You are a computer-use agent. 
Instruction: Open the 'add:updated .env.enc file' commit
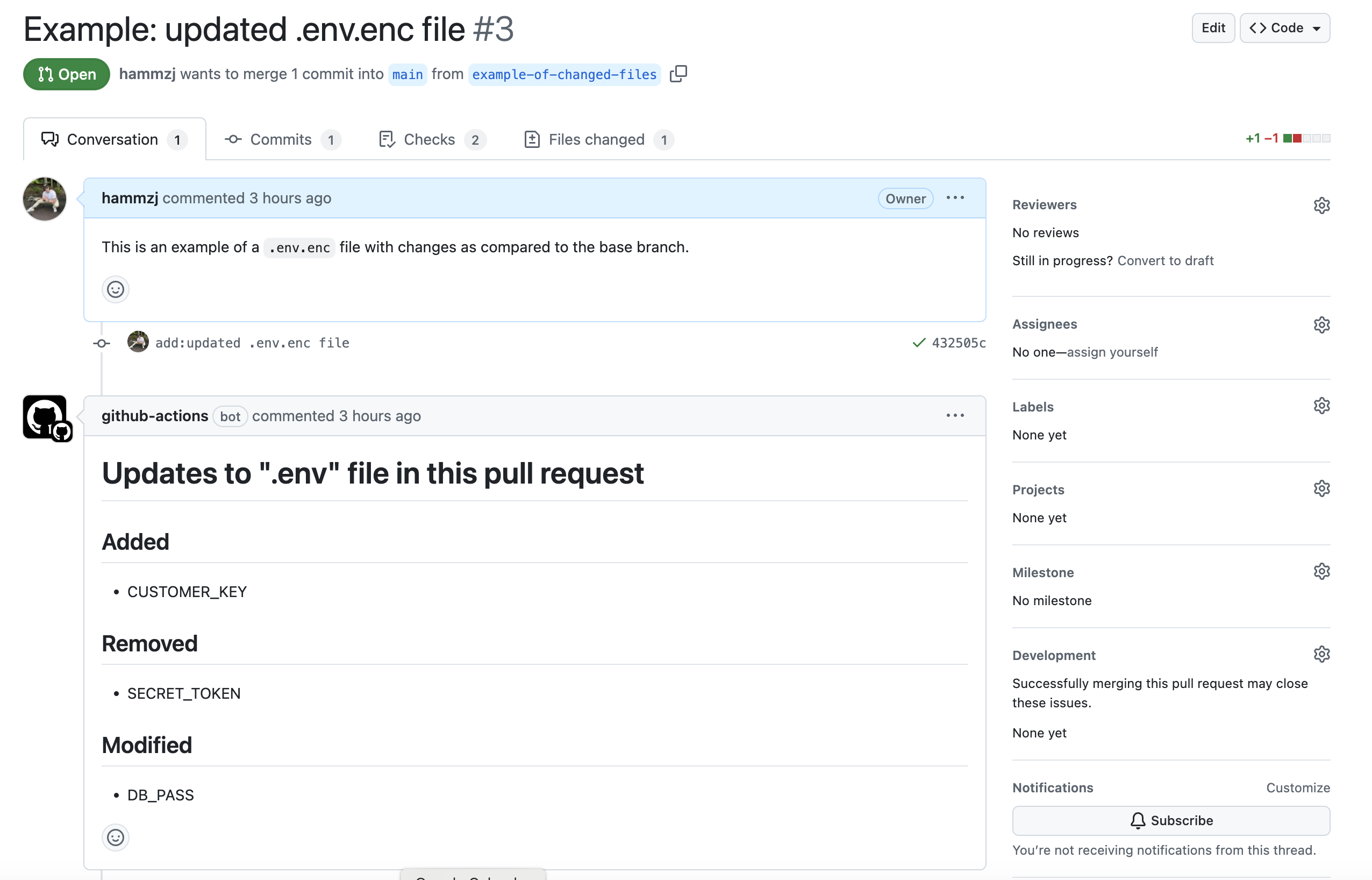tap(252, 342)
